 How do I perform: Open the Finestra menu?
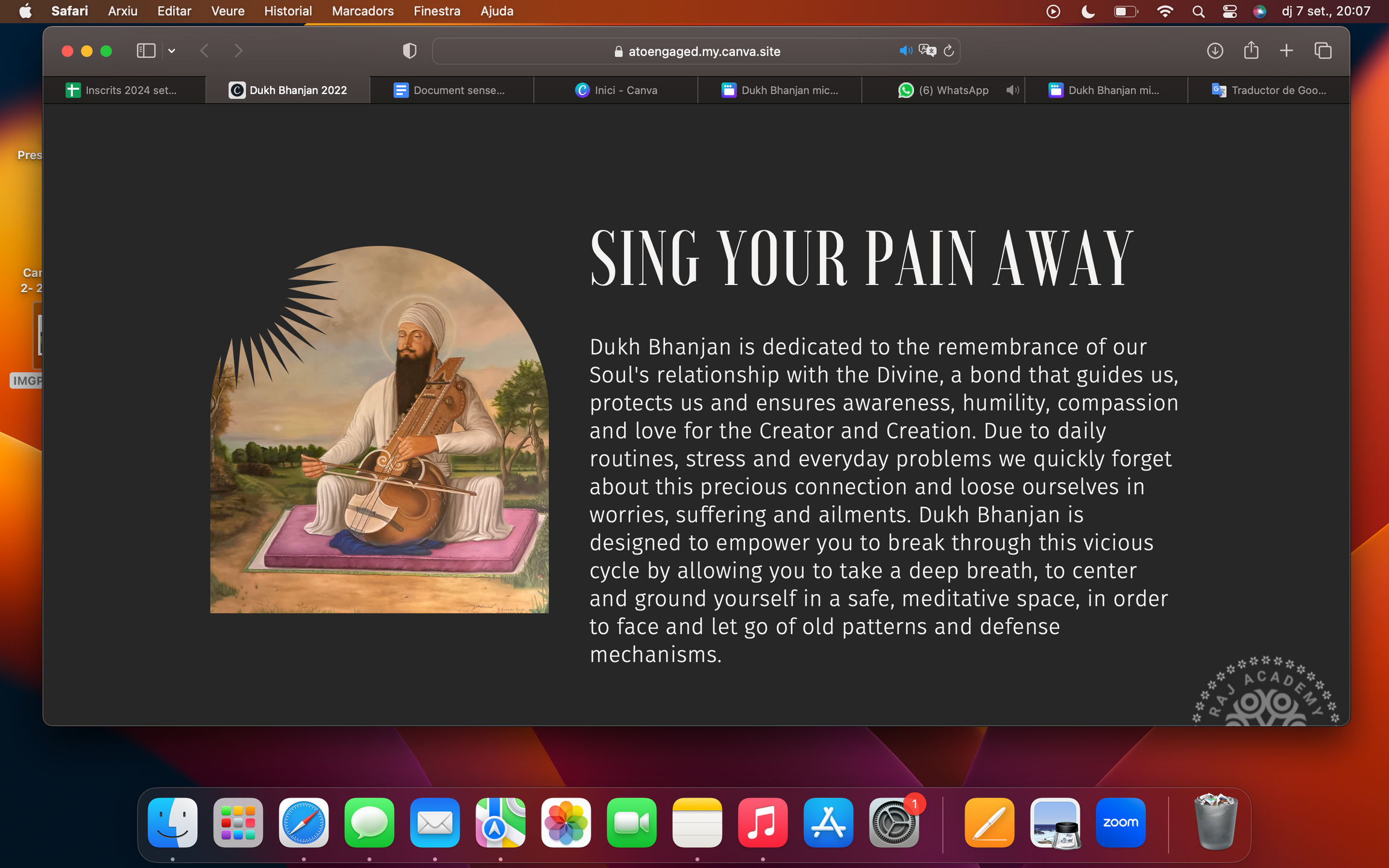click(437, 11)
